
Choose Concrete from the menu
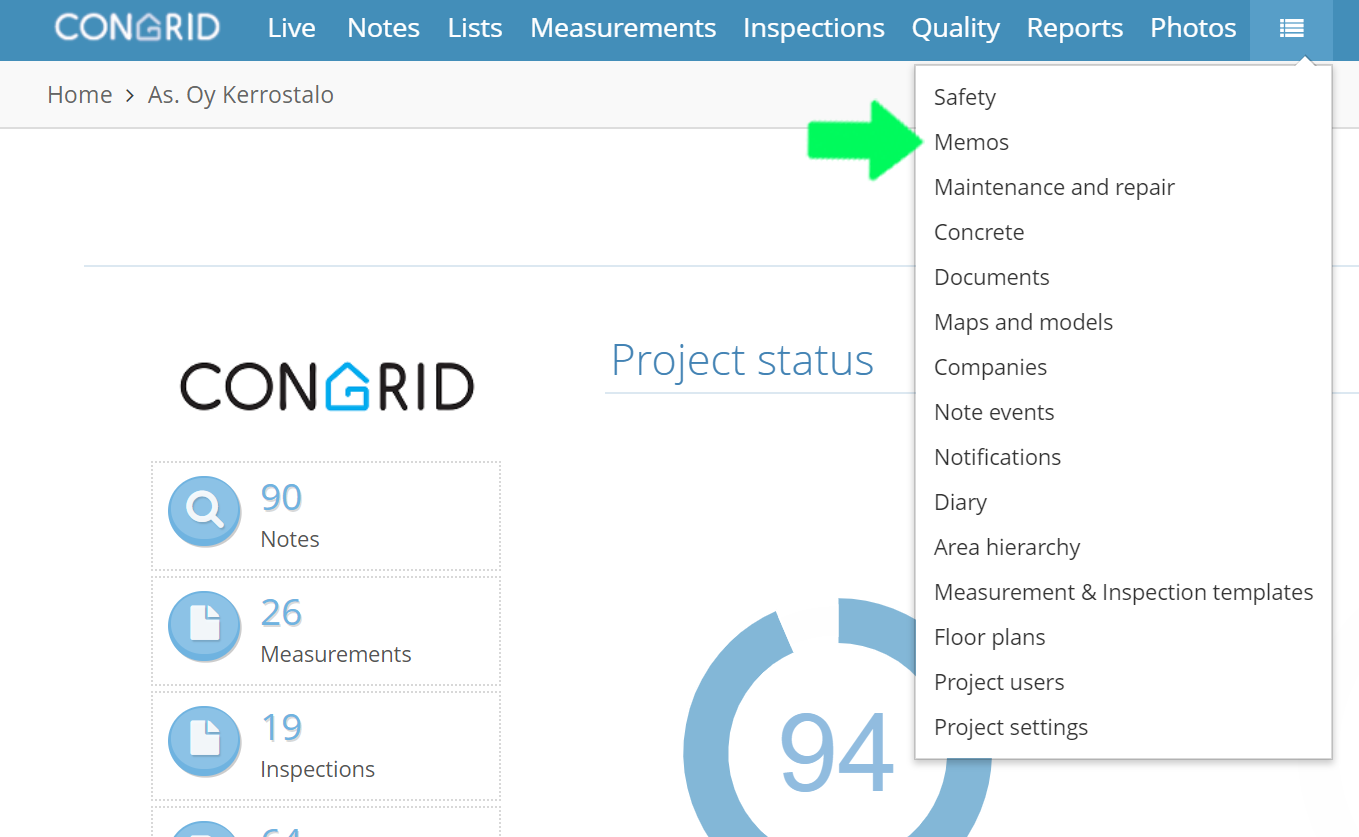tap(979, 232)
